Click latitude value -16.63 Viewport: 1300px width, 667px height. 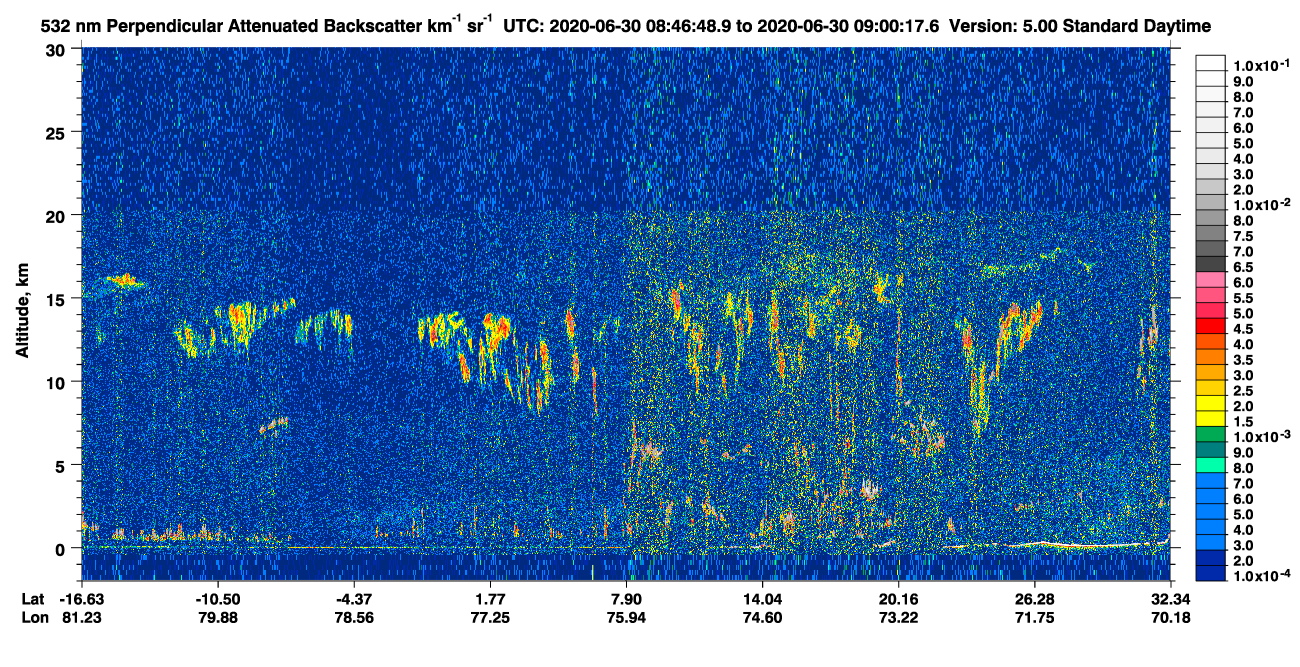point(81,598)
